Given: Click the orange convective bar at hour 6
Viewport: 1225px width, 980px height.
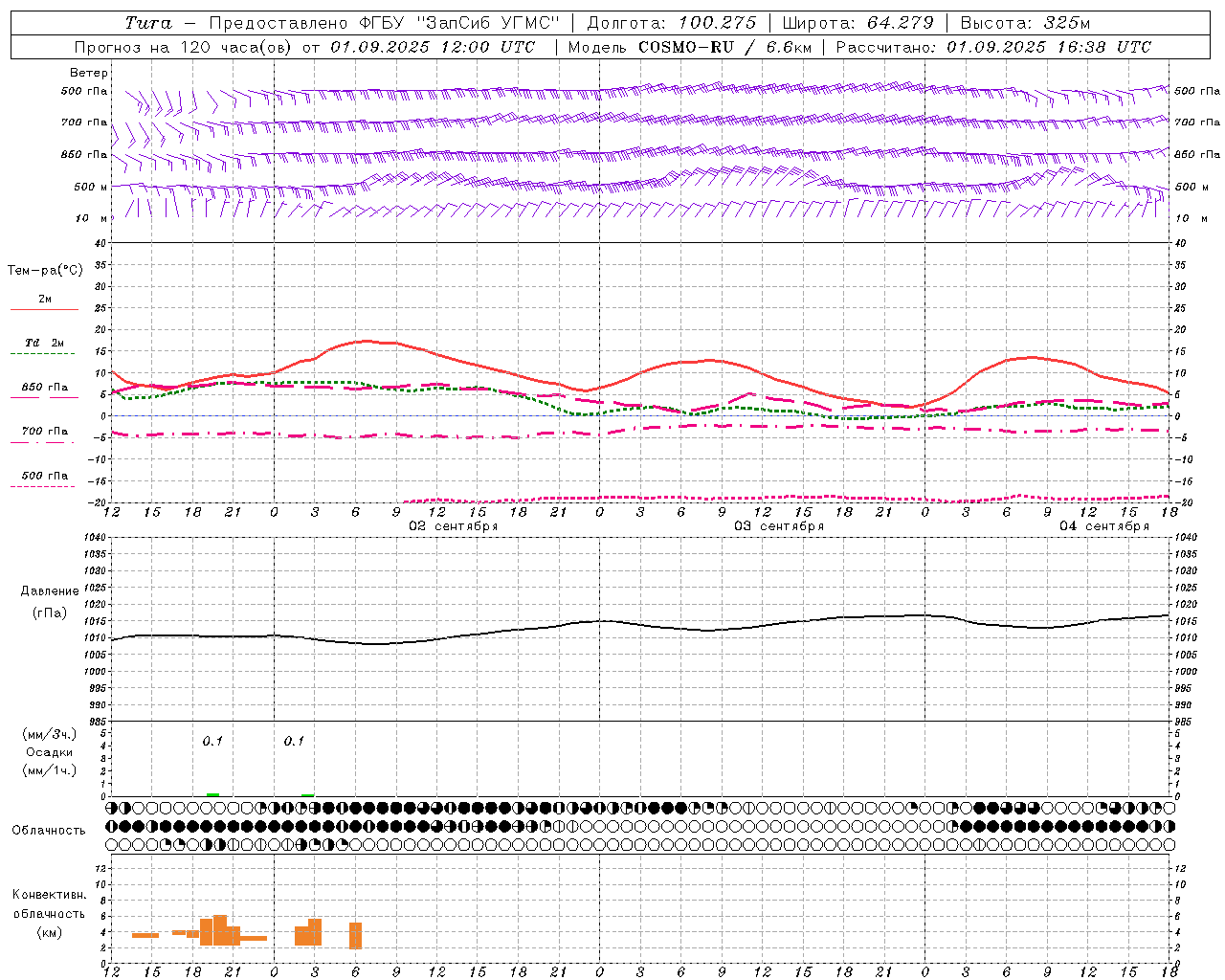Looking at the screenshot, I should coord(355,936).
